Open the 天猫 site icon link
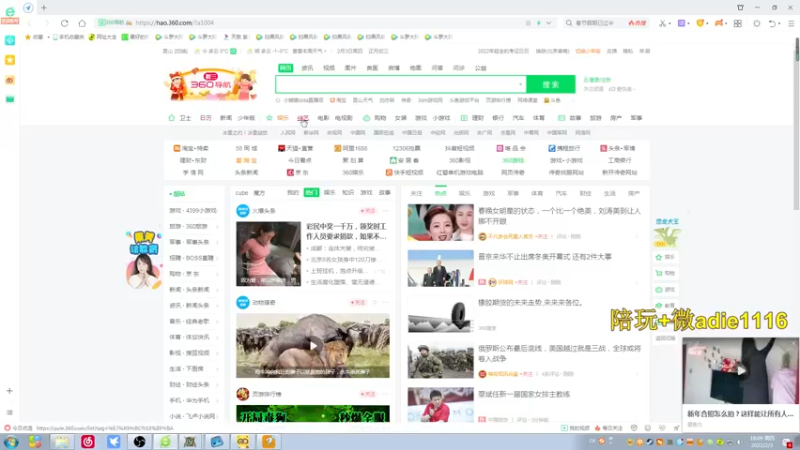Image resolution: width=800 pixels, height=450 pixels. [x=281, y=148]
